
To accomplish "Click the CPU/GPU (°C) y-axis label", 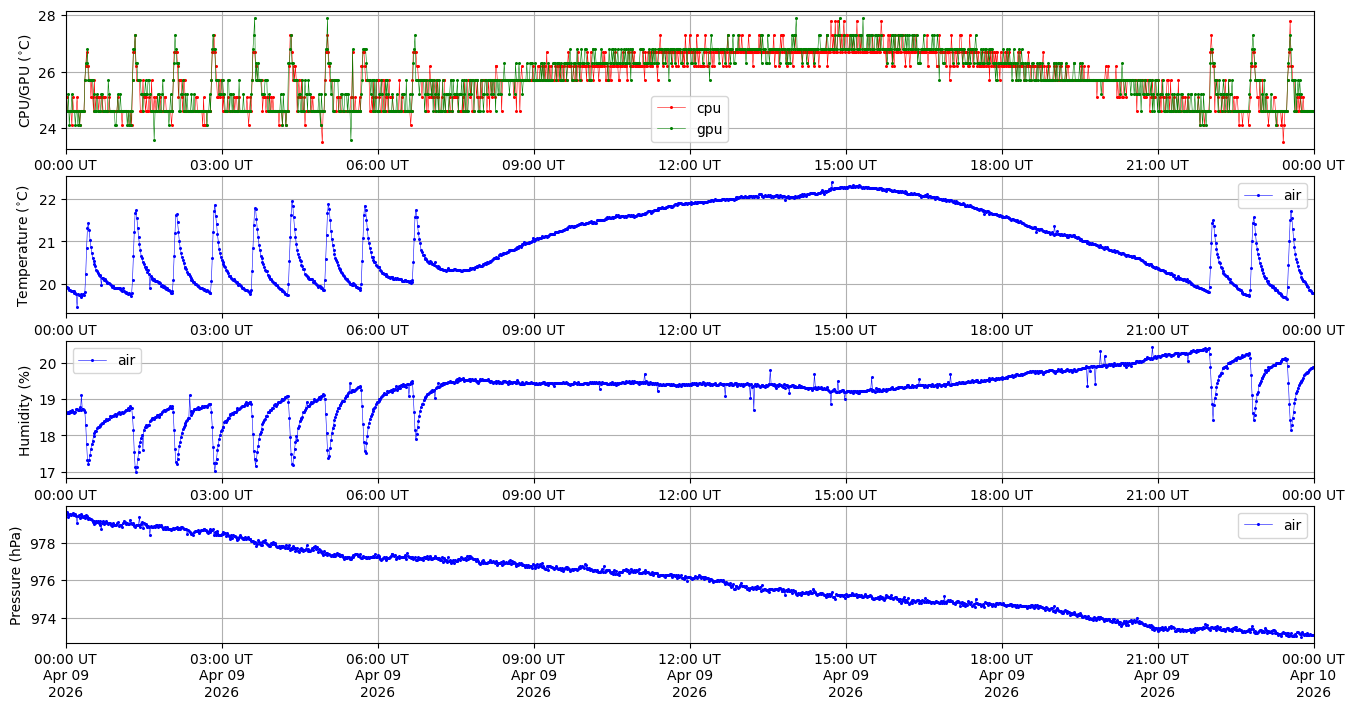I will (25, 81).
